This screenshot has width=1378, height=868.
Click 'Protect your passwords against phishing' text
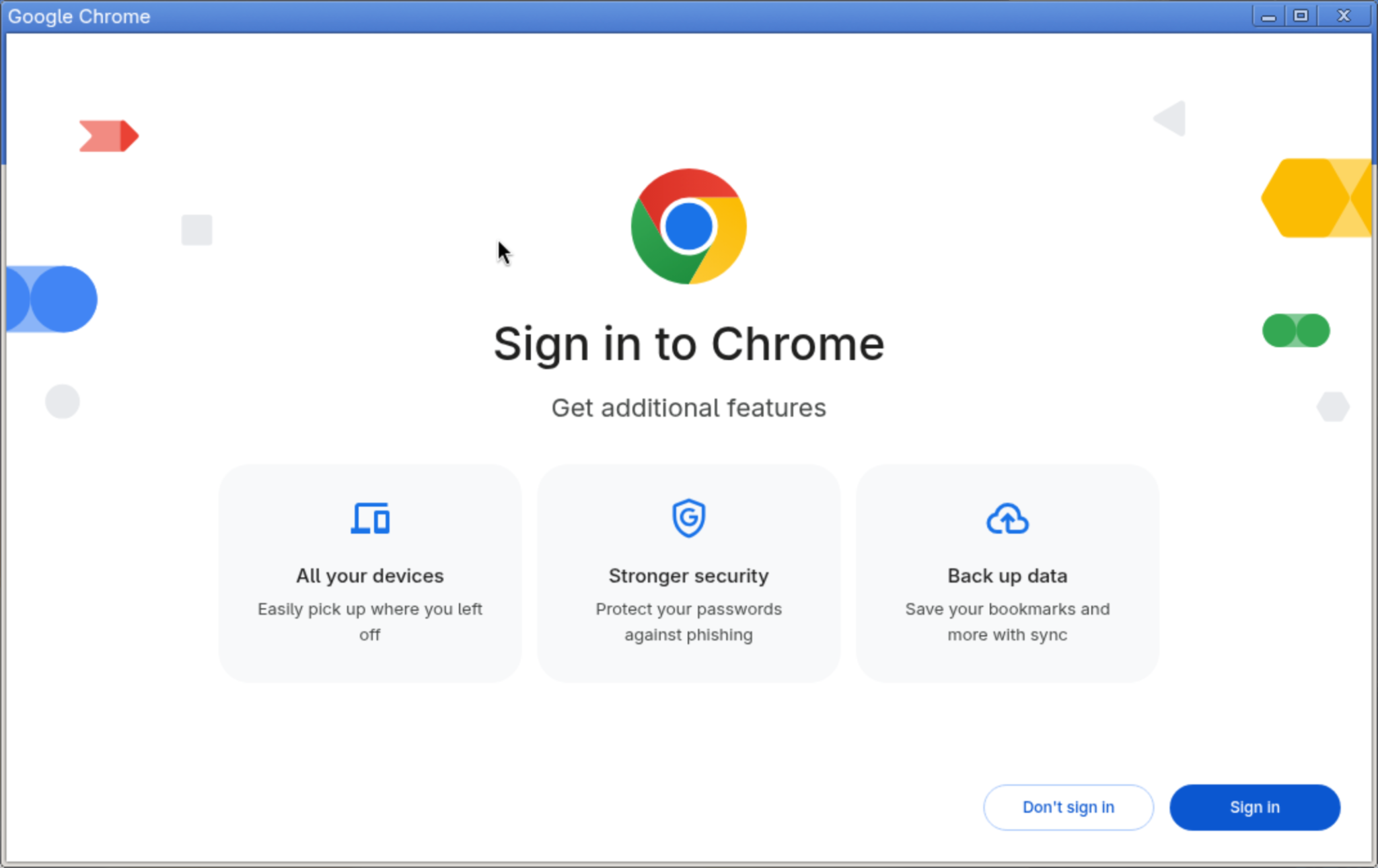[688, 622]
